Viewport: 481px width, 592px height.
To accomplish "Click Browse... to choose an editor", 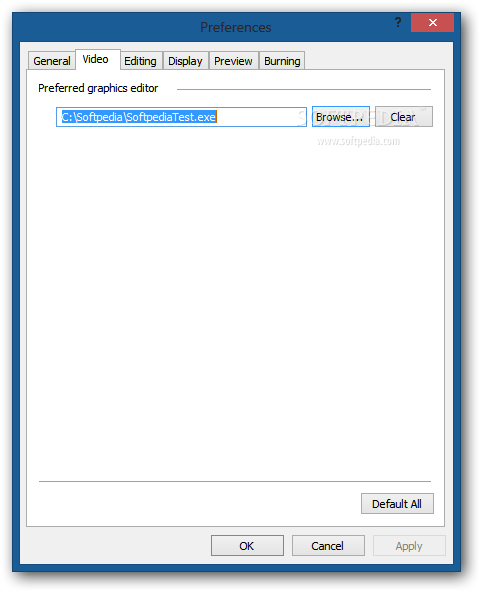I will [x=341, y=117].
